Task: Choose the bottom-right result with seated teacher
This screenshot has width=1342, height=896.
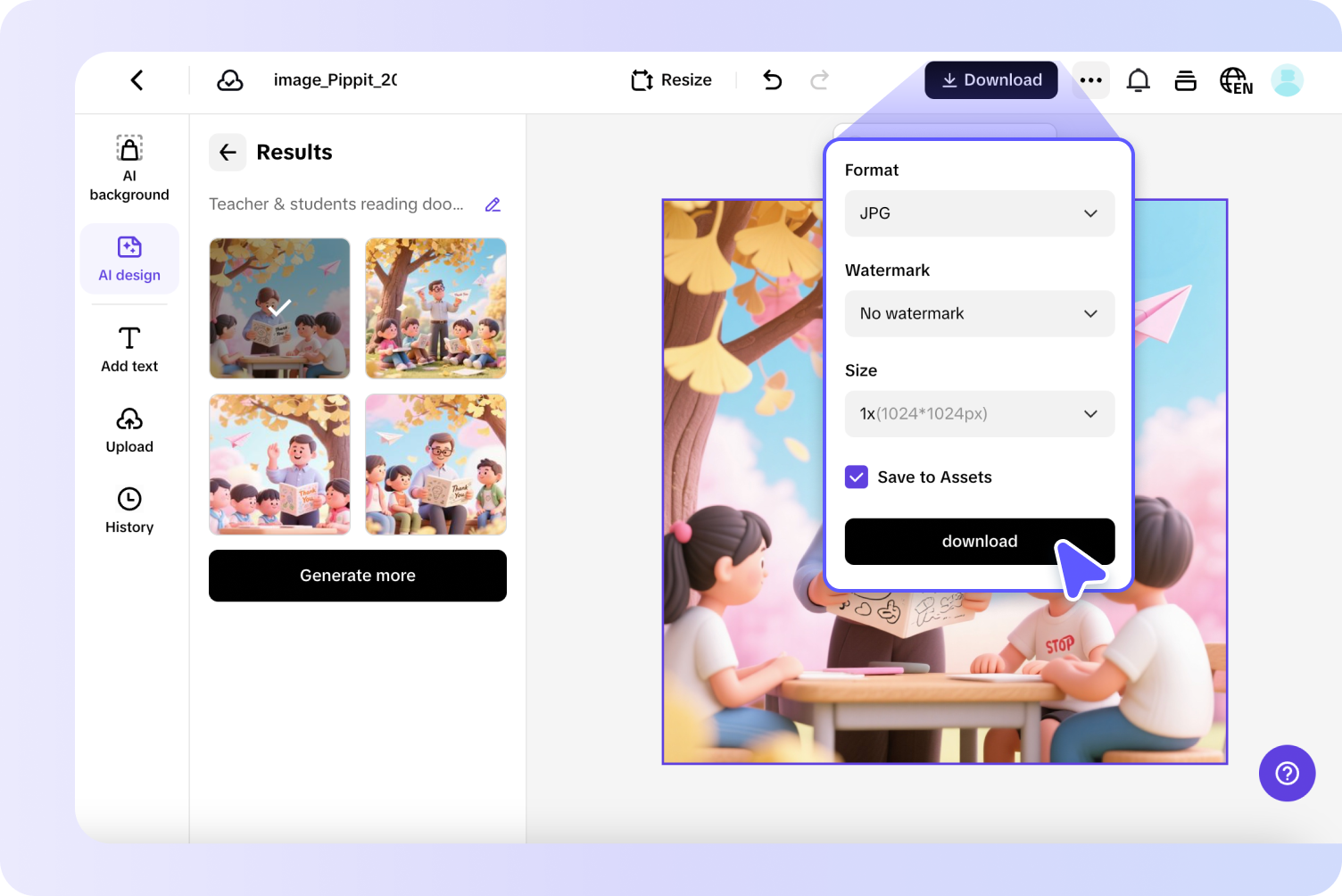Action: (435, 464)
